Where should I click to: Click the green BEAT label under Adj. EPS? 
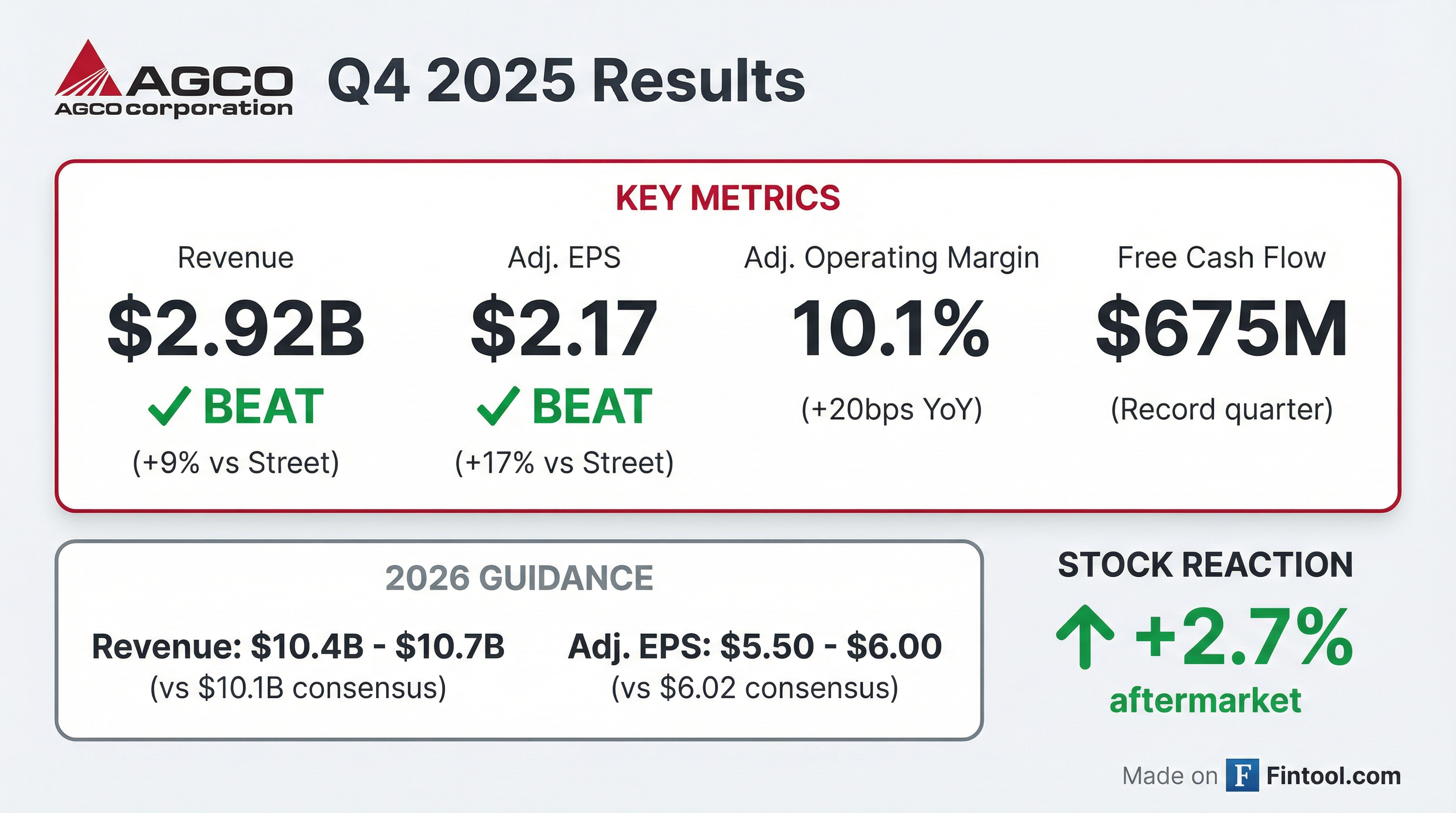coord(593,406)
